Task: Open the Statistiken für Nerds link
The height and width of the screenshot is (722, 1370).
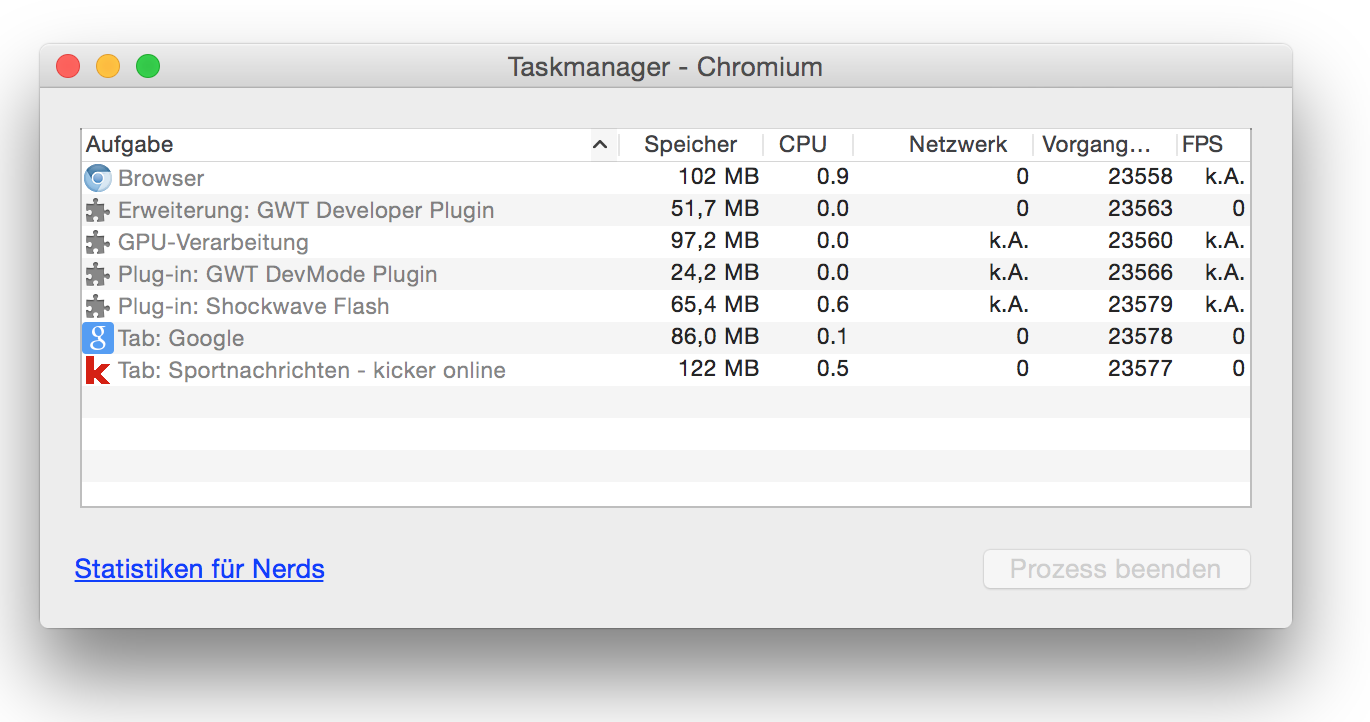Action: [x=199, y=569]
